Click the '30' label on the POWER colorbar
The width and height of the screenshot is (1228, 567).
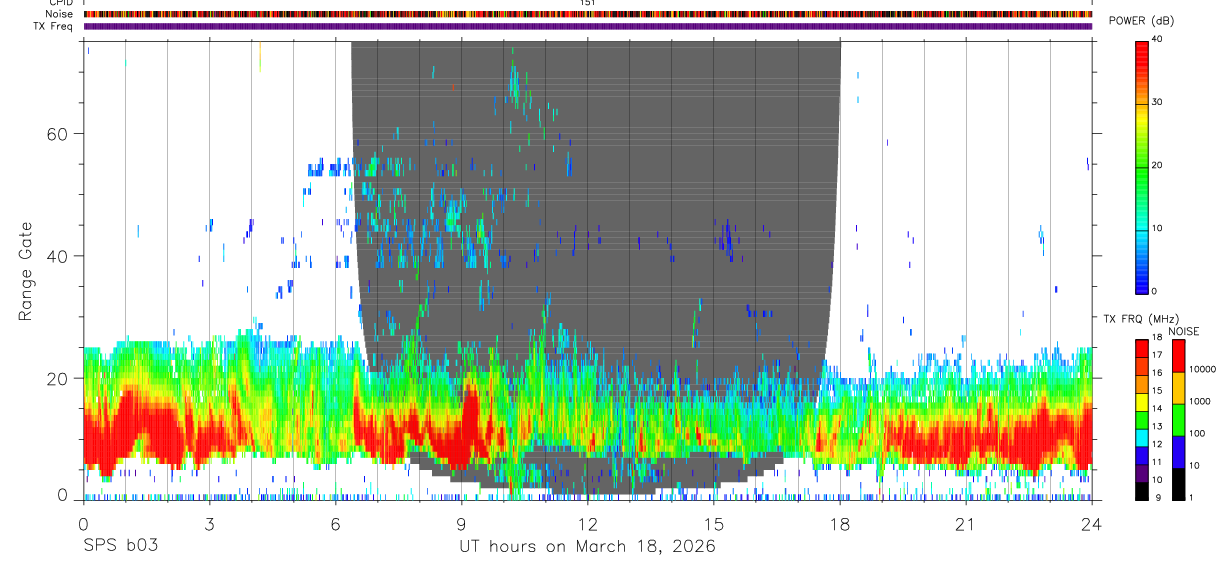pyautogui.click(x=1155, y=102)
